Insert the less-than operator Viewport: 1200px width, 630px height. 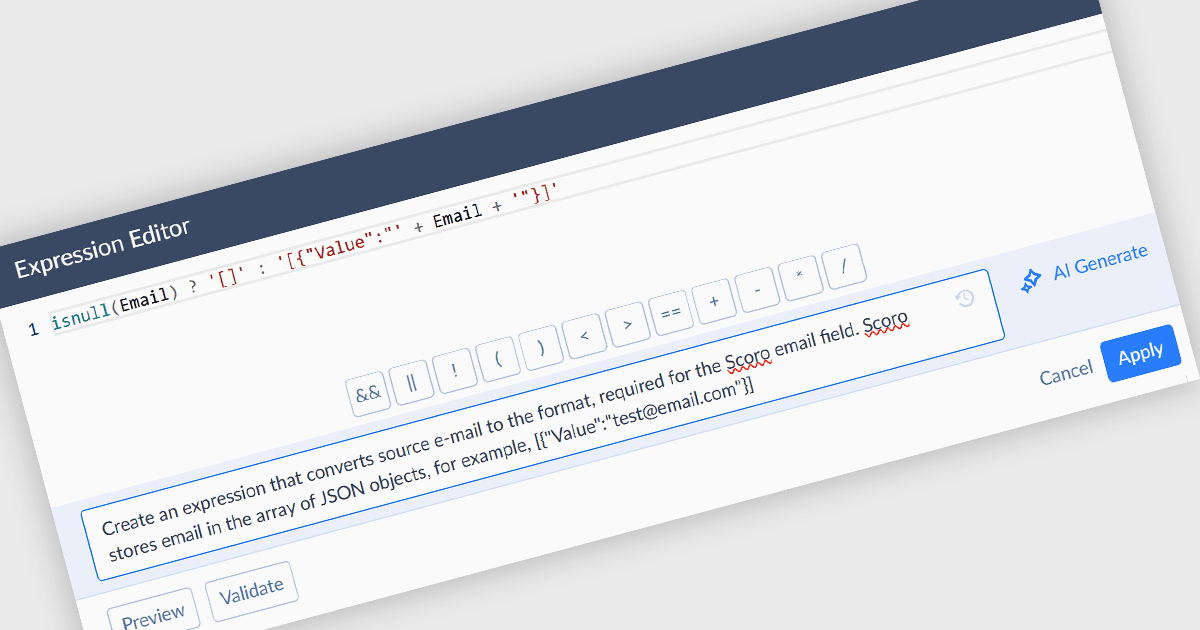click(x=584, y=335)
